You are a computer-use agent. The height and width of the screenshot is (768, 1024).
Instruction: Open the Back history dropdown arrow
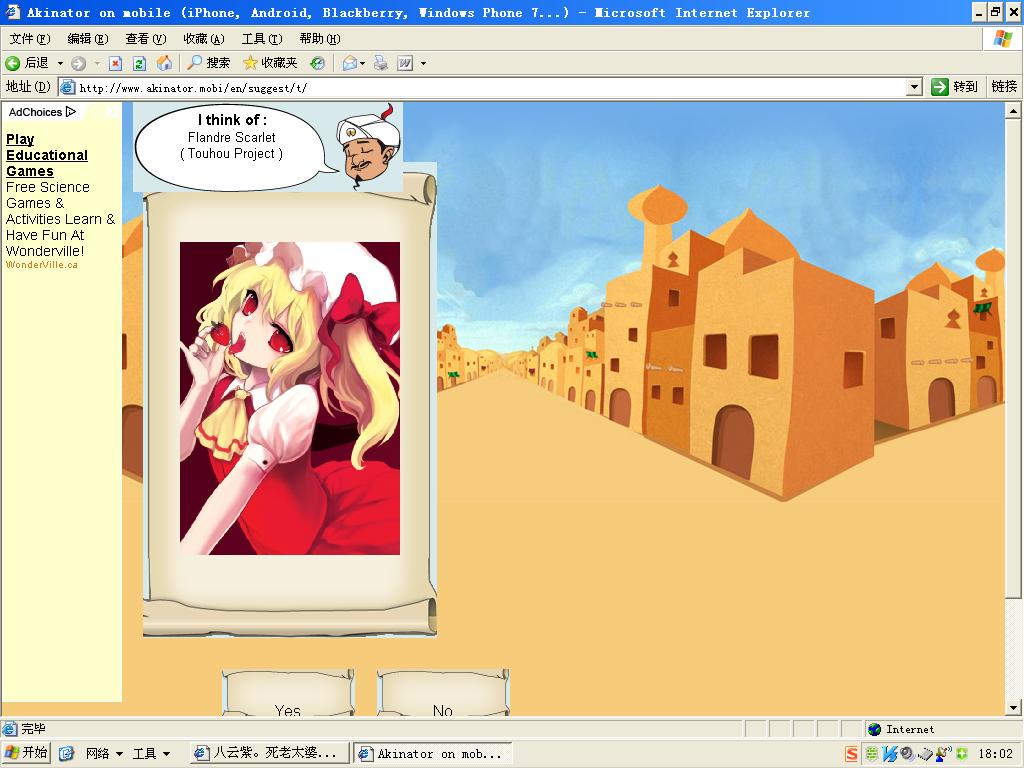[60, 63]
